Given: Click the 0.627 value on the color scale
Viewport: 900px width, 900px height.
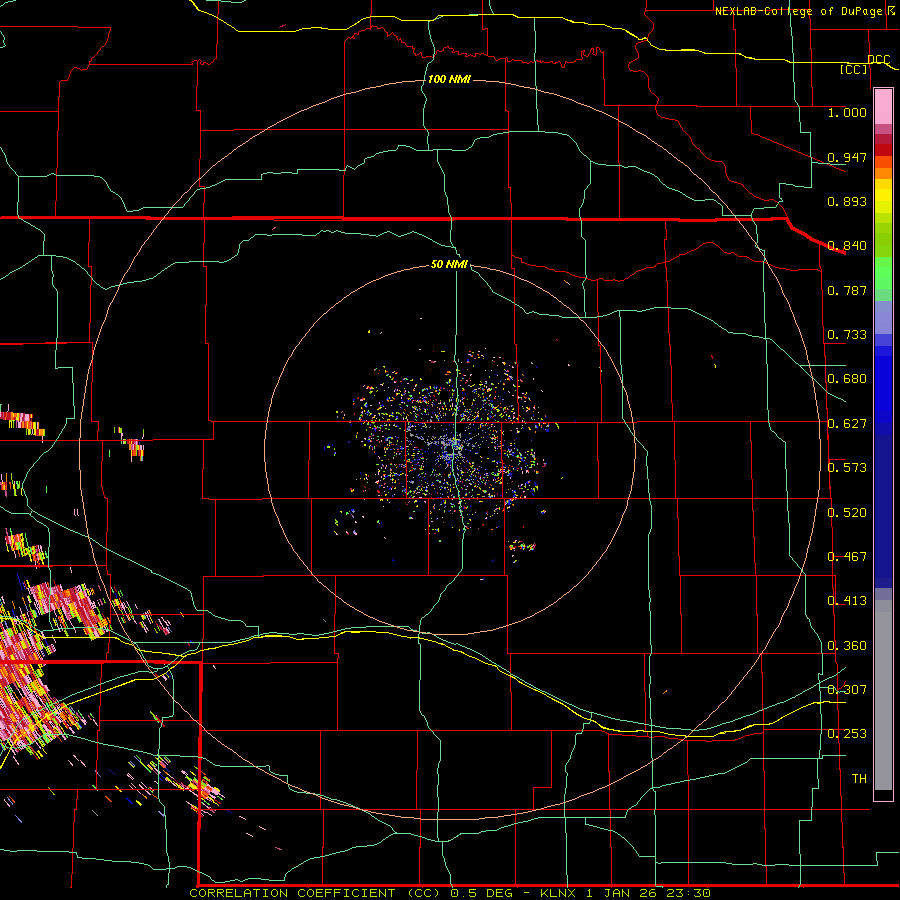Looking at the screenshot, I should (847, 424).
